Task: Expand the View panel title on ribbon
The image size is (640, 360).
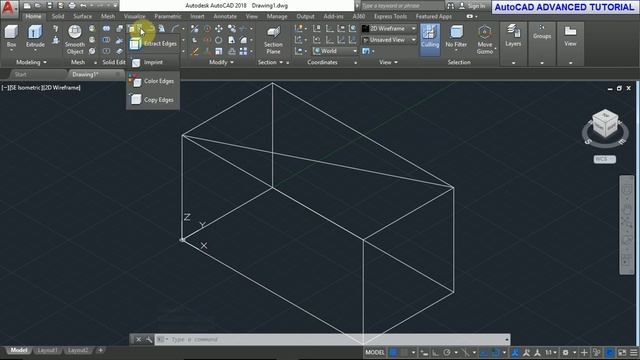Action: pos(388,62)
